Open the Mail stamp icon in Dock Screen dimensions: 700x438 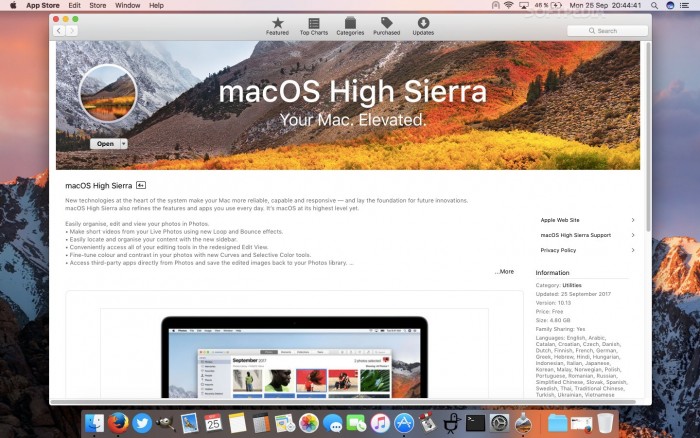point(190,423)
